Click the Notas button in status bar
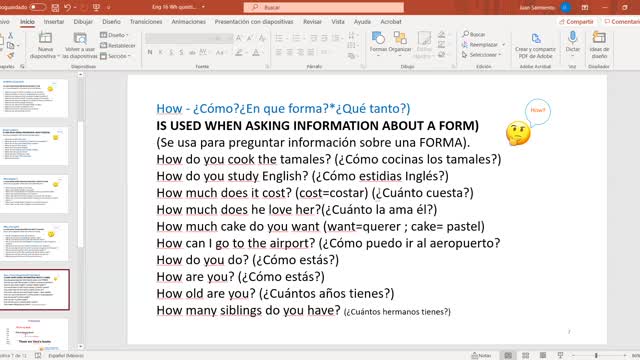 [x=481, y=356]
